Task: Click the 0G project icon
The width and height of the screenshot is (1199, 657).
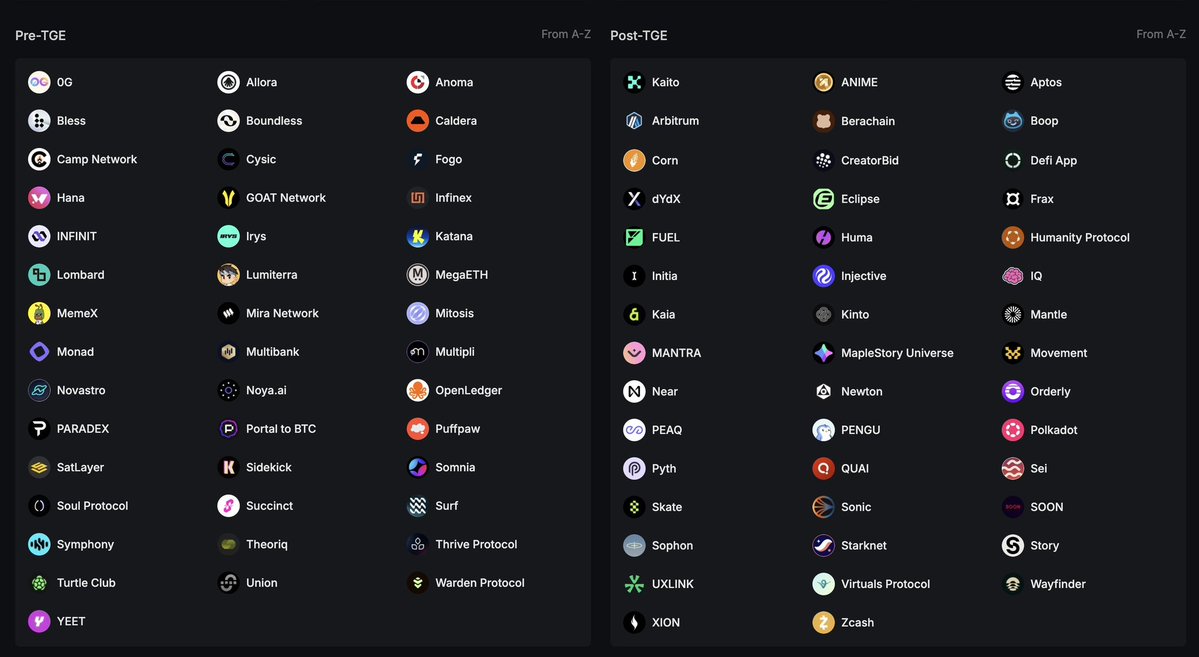Action: pyautogui.click(x=39, y=82)
